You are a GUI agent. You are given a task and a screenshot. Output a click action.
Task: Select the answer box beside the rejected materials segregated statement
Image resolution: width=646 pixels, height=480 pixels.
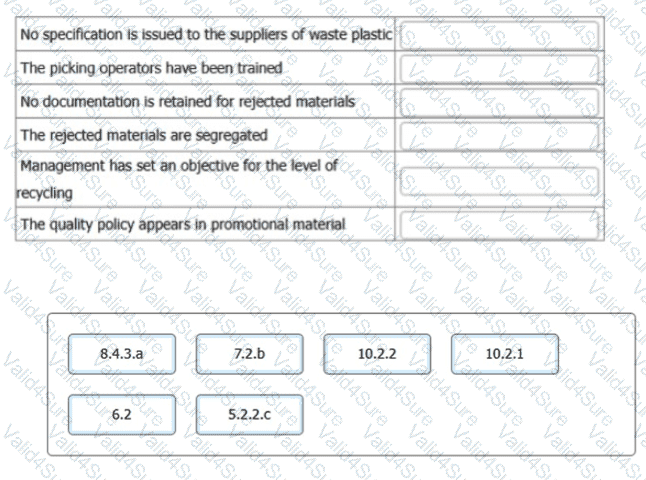pyautogui.click(x=499, y=133)
